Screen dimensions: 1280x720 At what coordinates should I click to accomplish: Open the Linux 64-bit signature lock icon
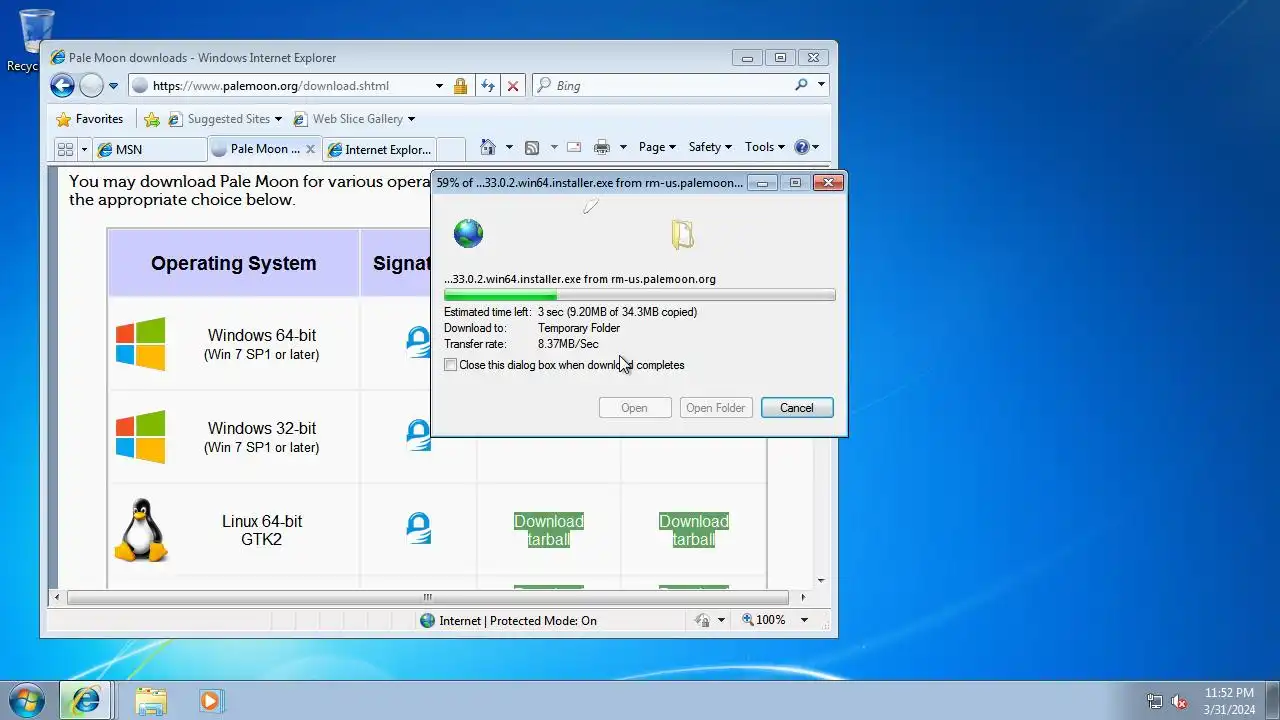pyautogui.click(x=418, y=528)
